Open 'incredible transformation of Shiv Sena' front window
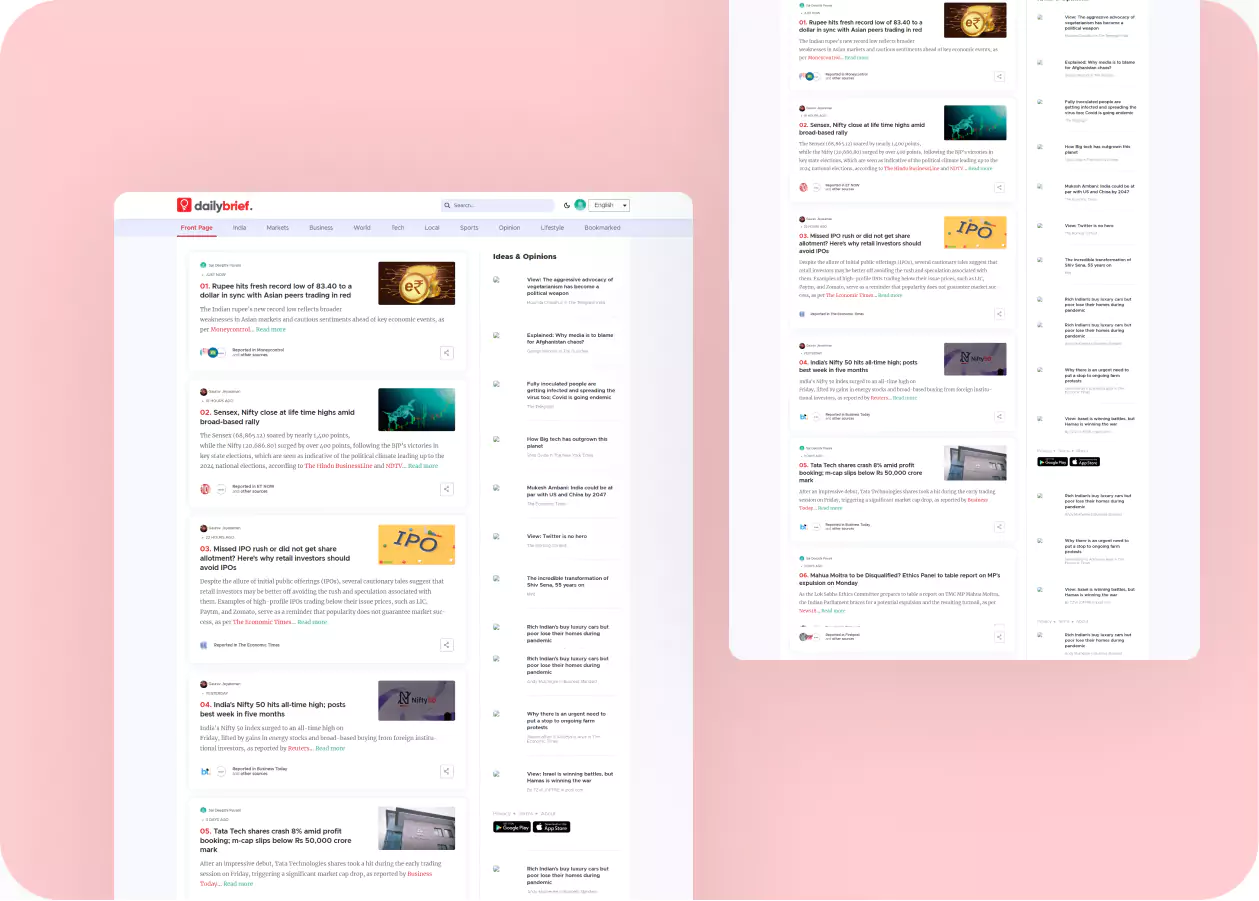This screenshot has width=1259, height=901. point(568,581)
